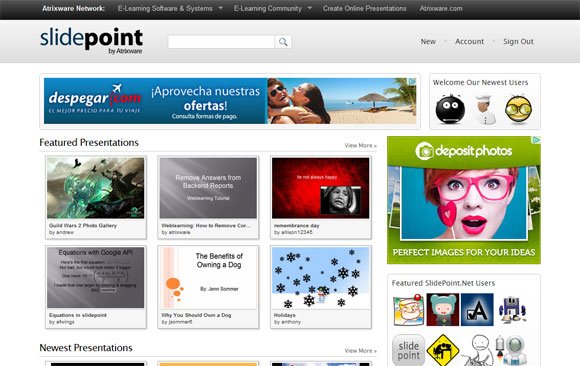This screenshot has width=580, height=366.
Task: Visit Atrixware.com from top bar
Action: tap(441, 8)
